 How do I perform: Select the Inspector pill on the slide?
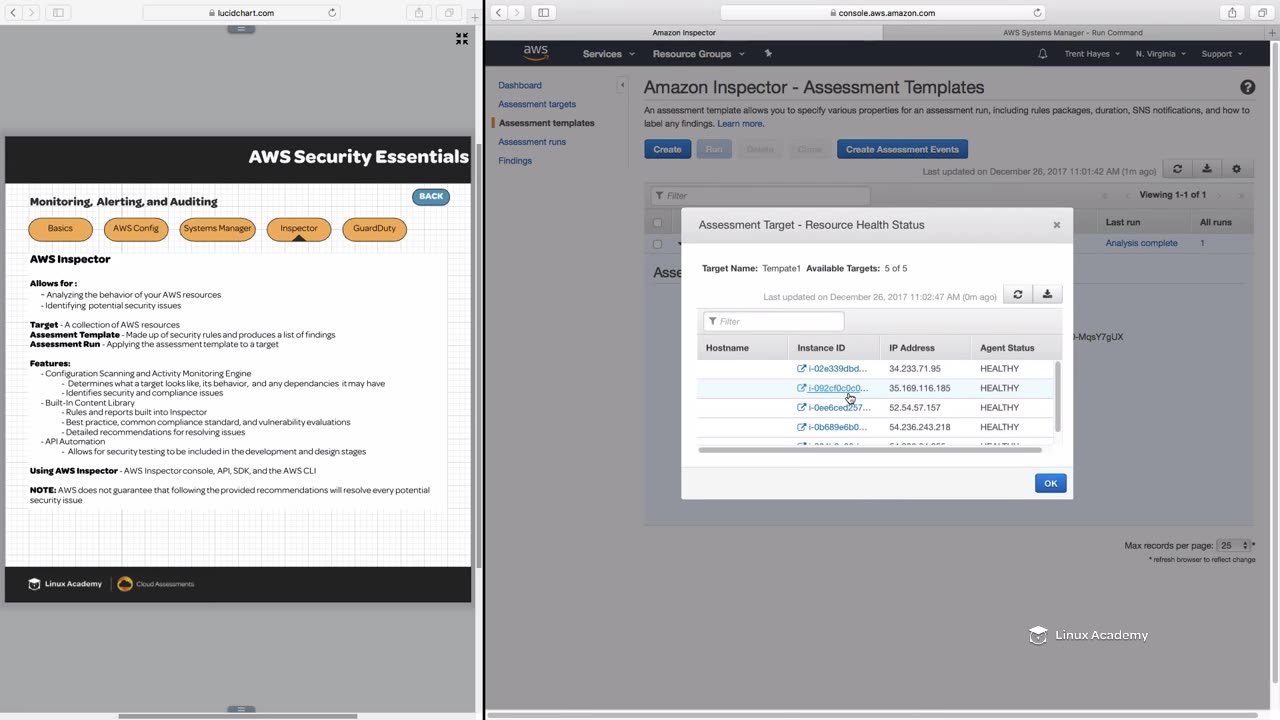point(299,229)
